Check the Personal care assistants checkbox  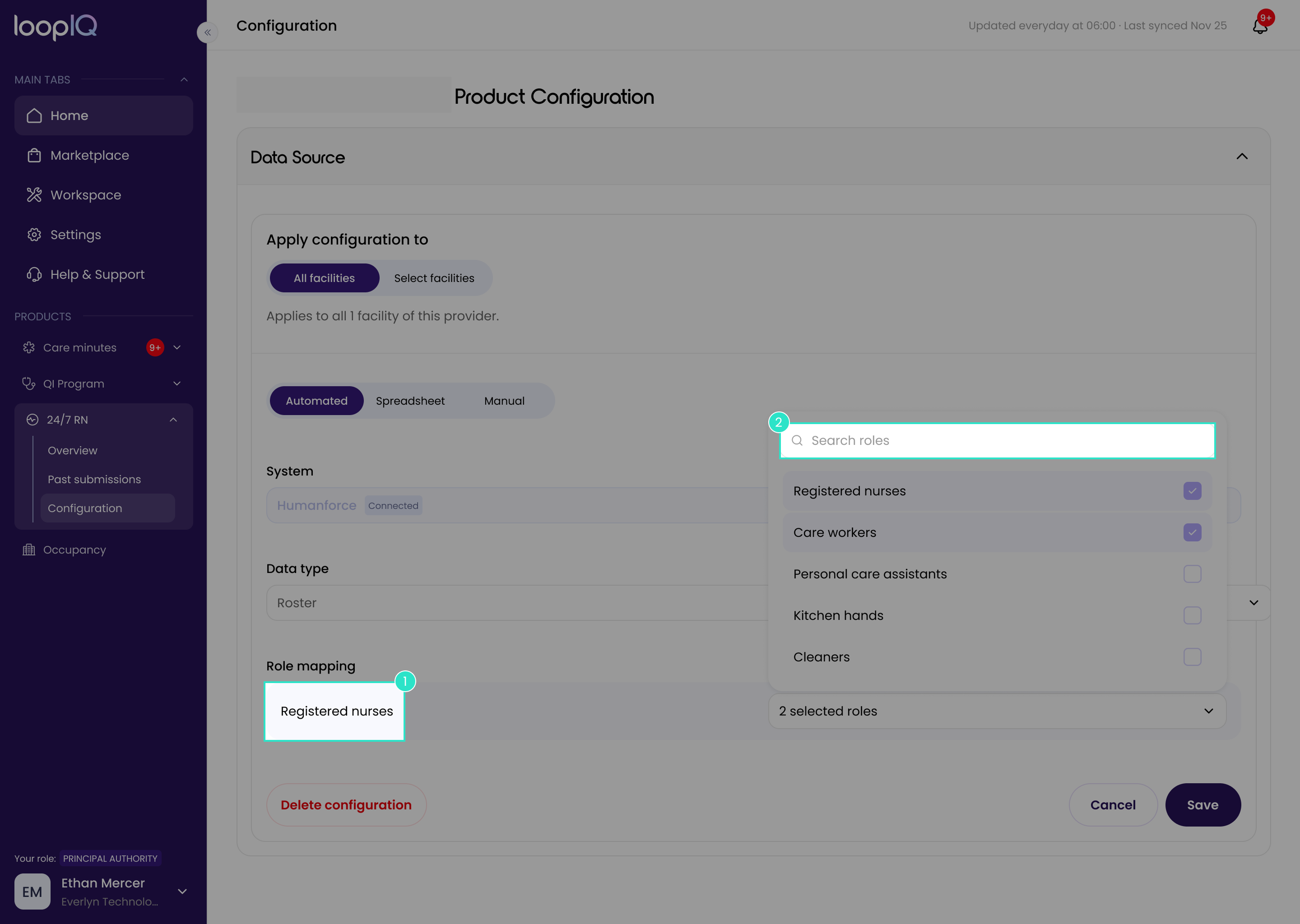click(1193, 574)
